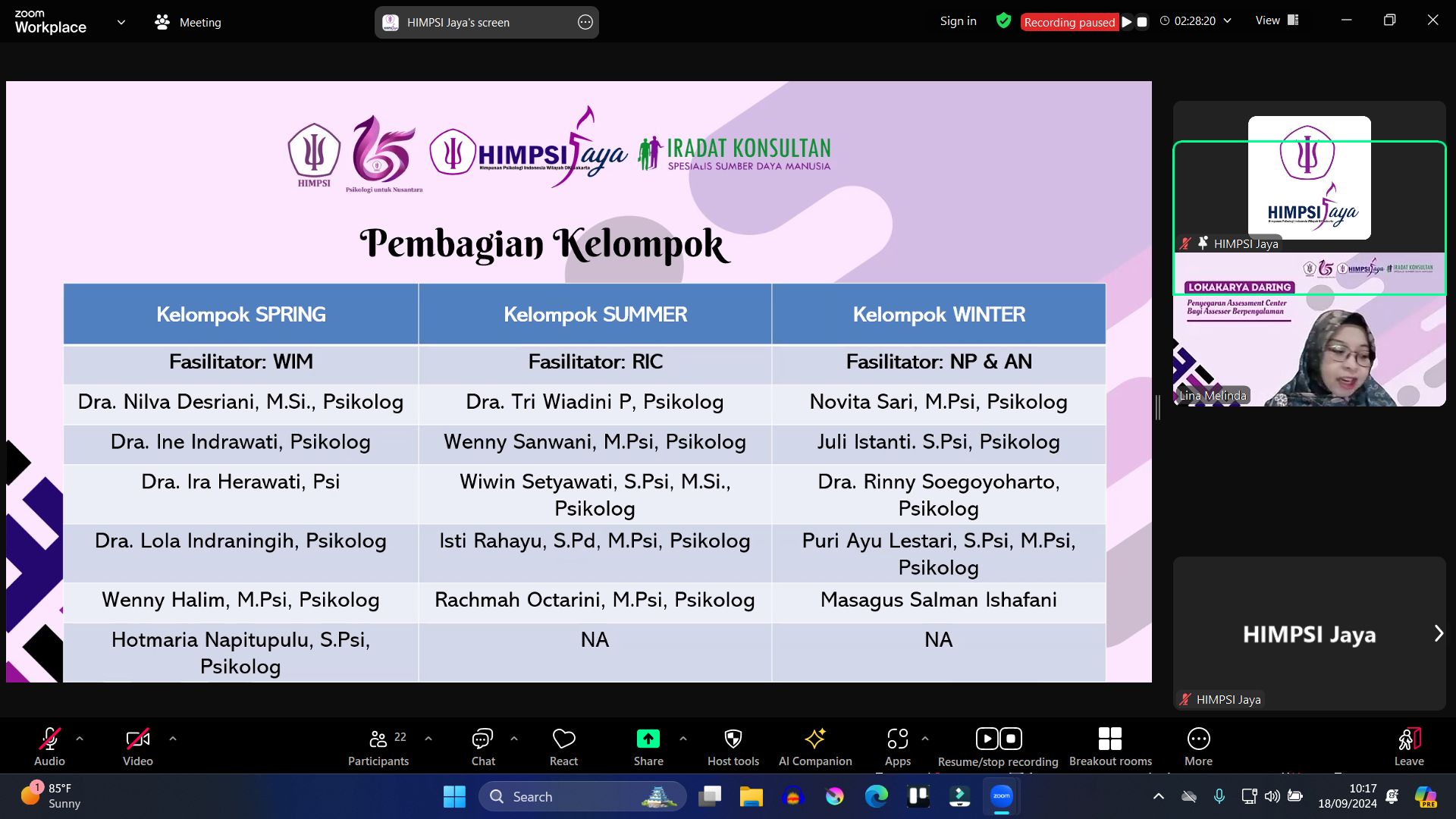The width and height of the screenshot is (1456, 819).
Task: Click the More options icon
Action: [1198, 739]
